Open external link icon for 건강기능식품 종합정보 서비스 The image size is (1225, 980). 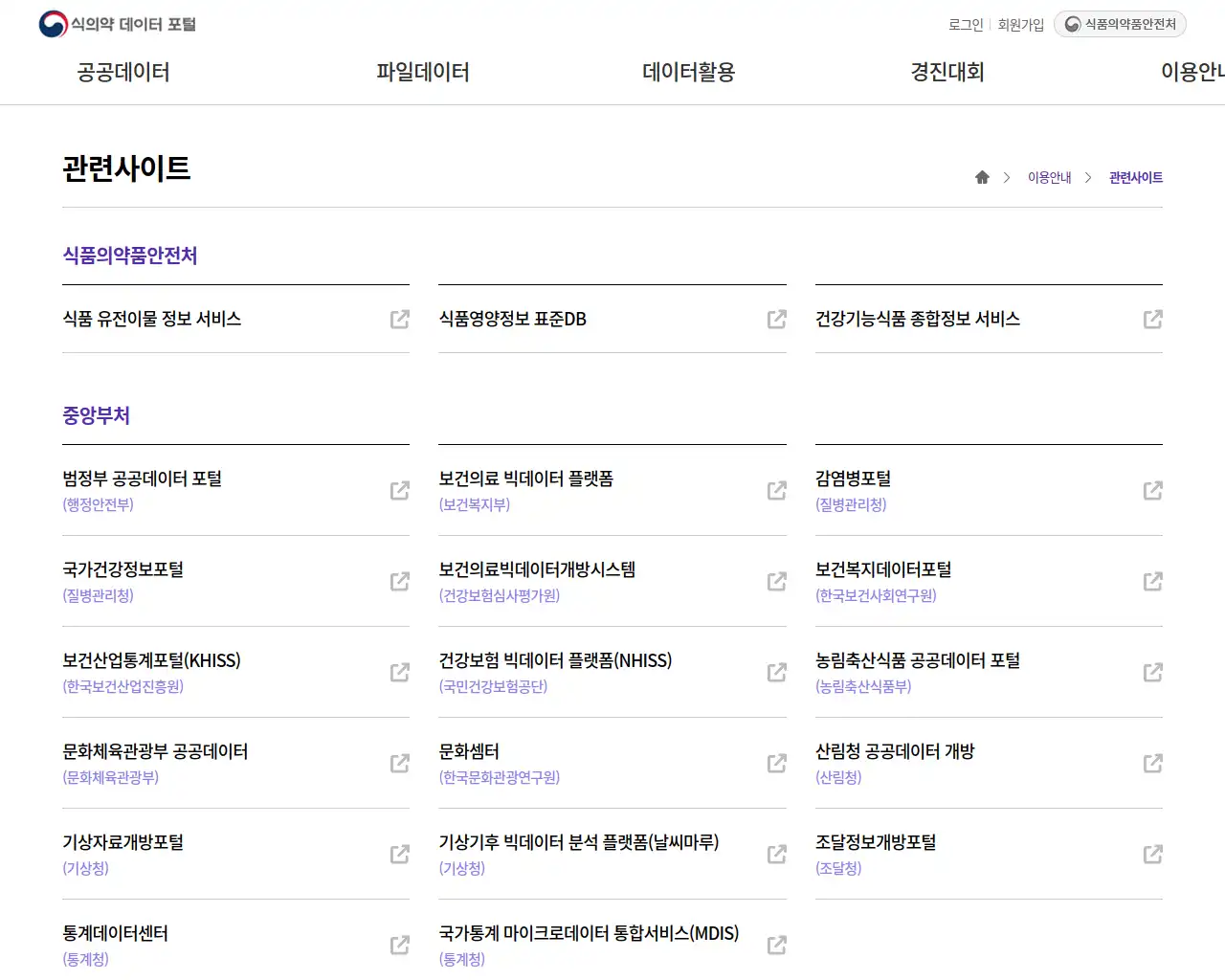coord(1153,319)
